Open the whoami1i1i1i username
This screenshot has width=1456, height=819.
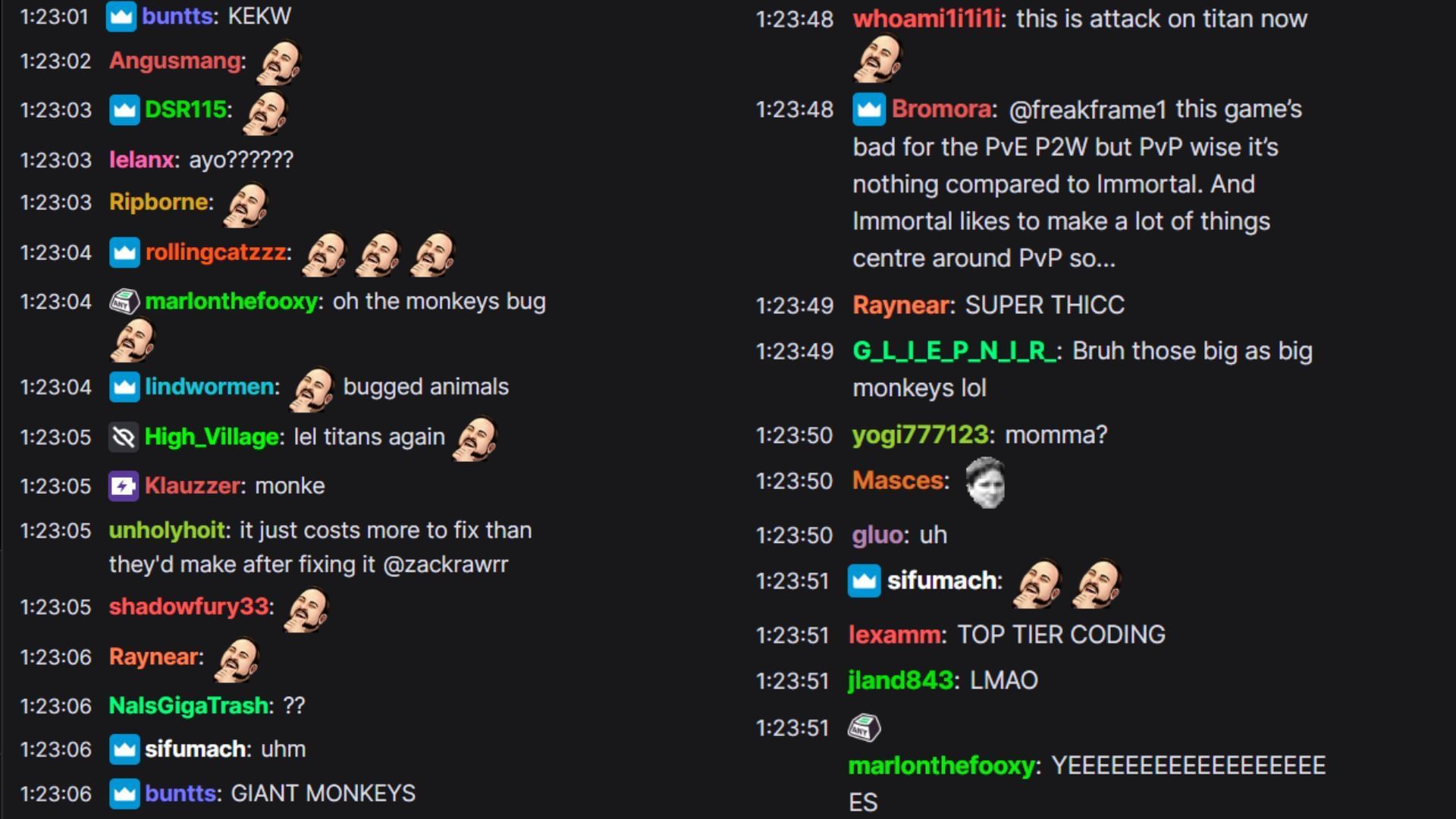click(927, 19)
